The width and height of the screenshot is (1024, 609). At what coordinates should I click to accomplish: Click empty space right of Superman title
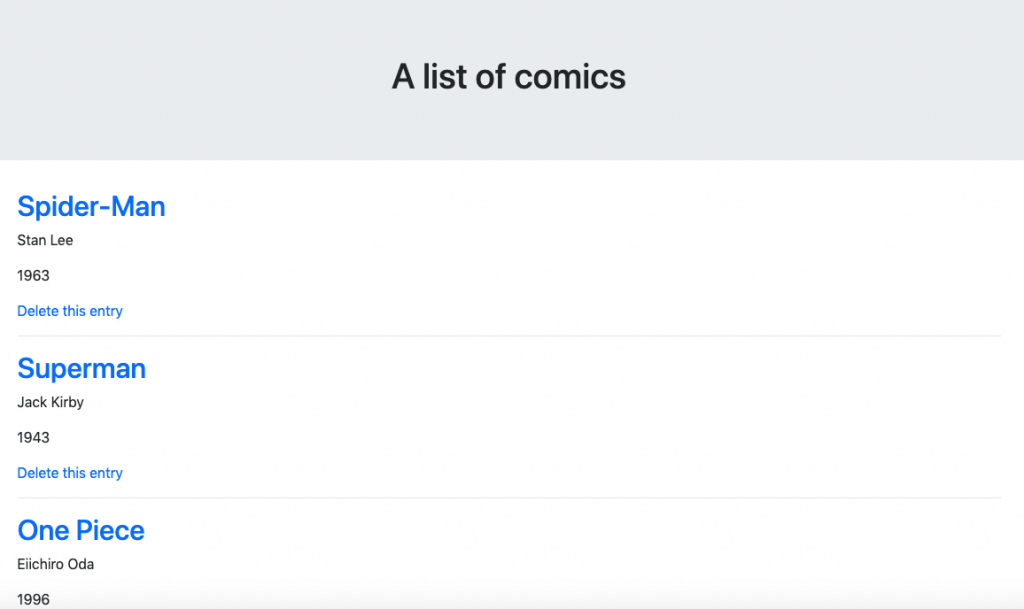point(575,368)
